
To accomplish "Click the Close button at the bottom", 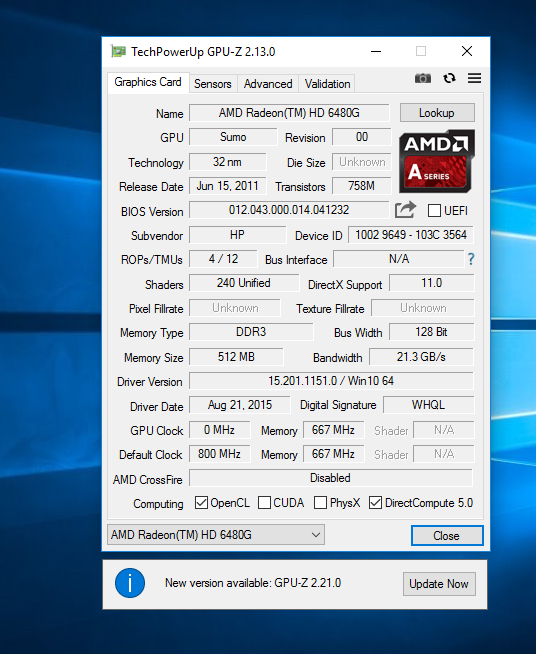I will [x=447, y=536].
